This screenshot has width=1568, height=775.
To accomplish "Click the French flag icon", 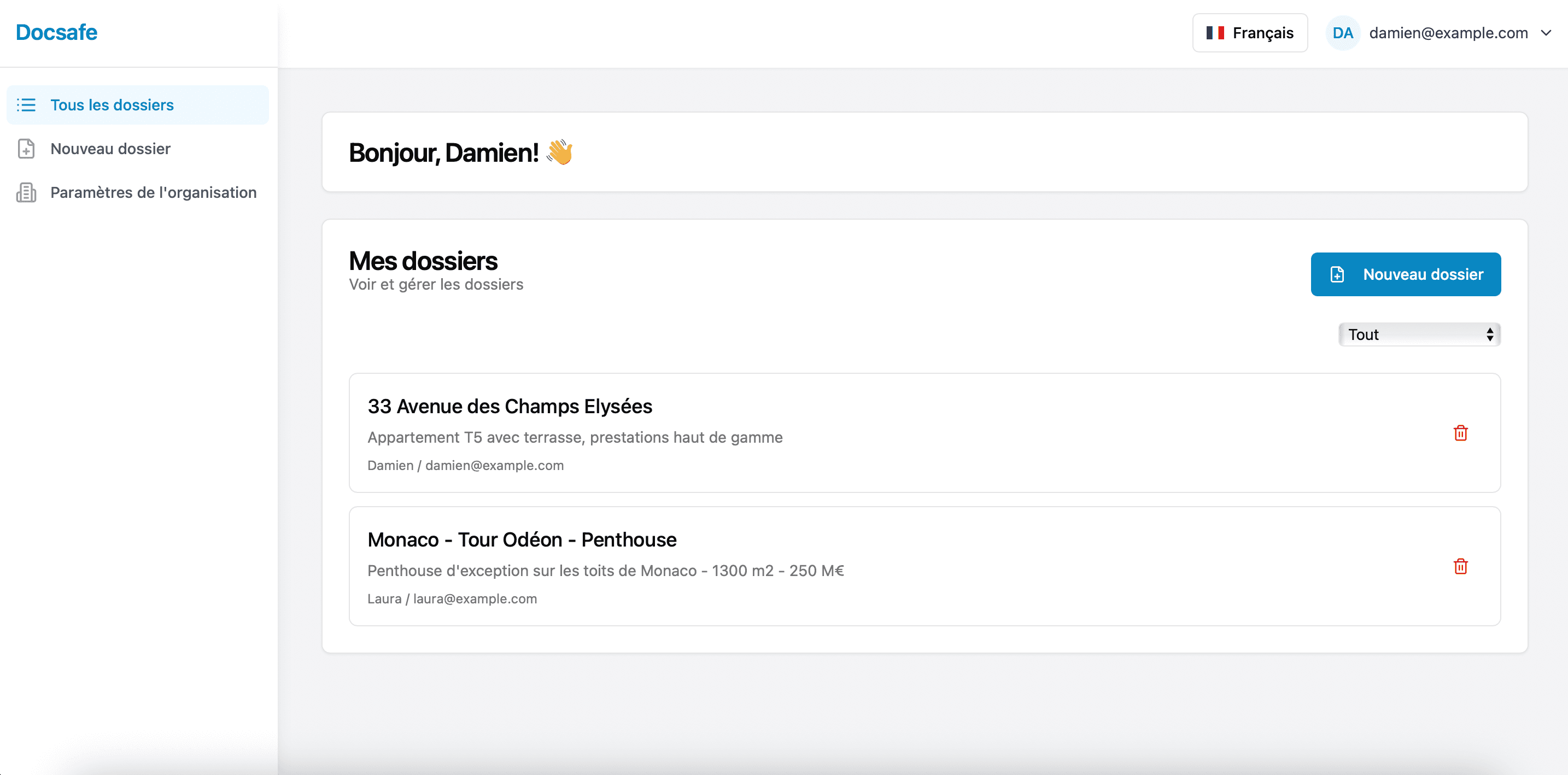I will 1216,33.
